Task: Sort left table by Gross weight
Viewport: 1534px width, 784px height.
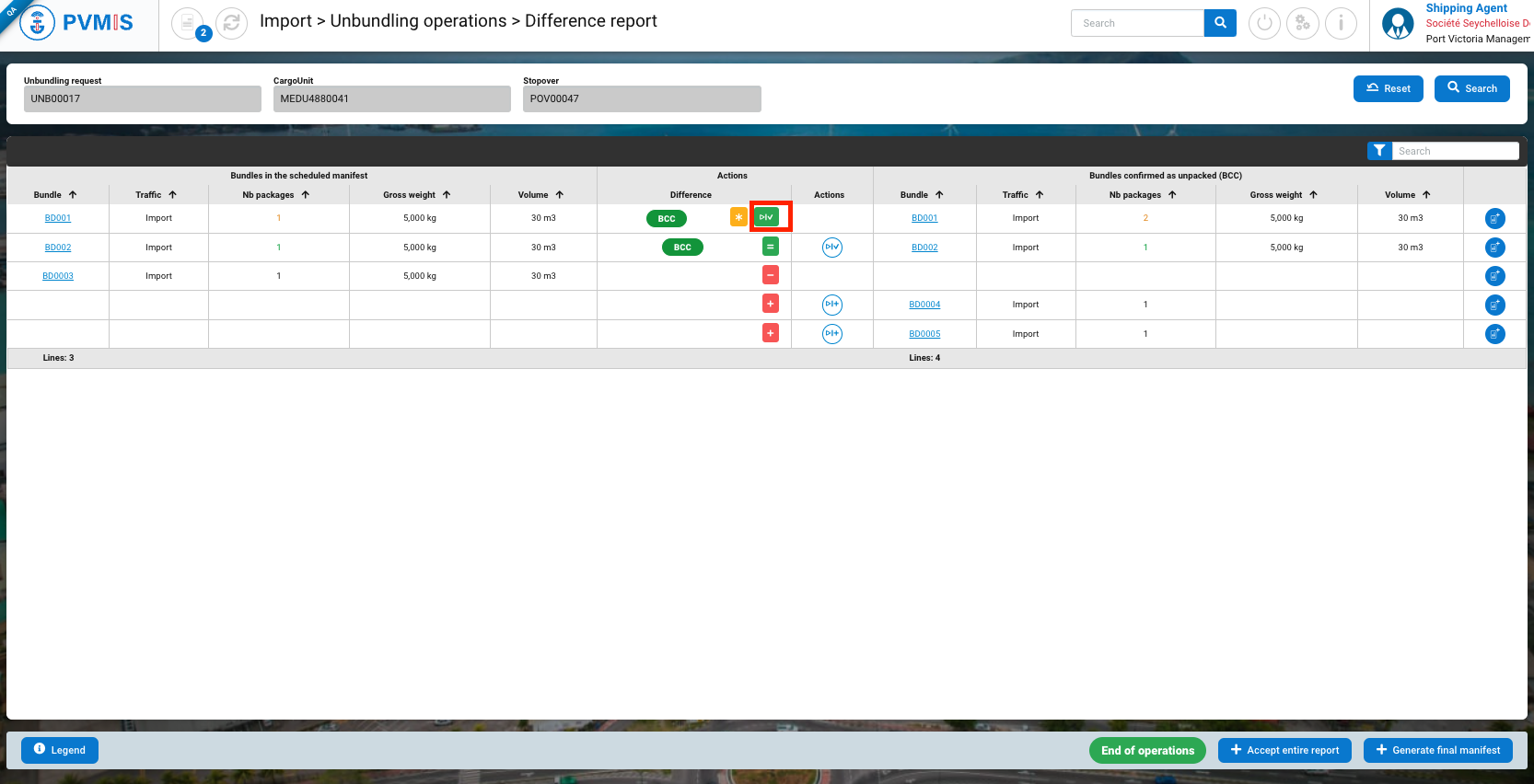Action: click(x=447, y=195)
